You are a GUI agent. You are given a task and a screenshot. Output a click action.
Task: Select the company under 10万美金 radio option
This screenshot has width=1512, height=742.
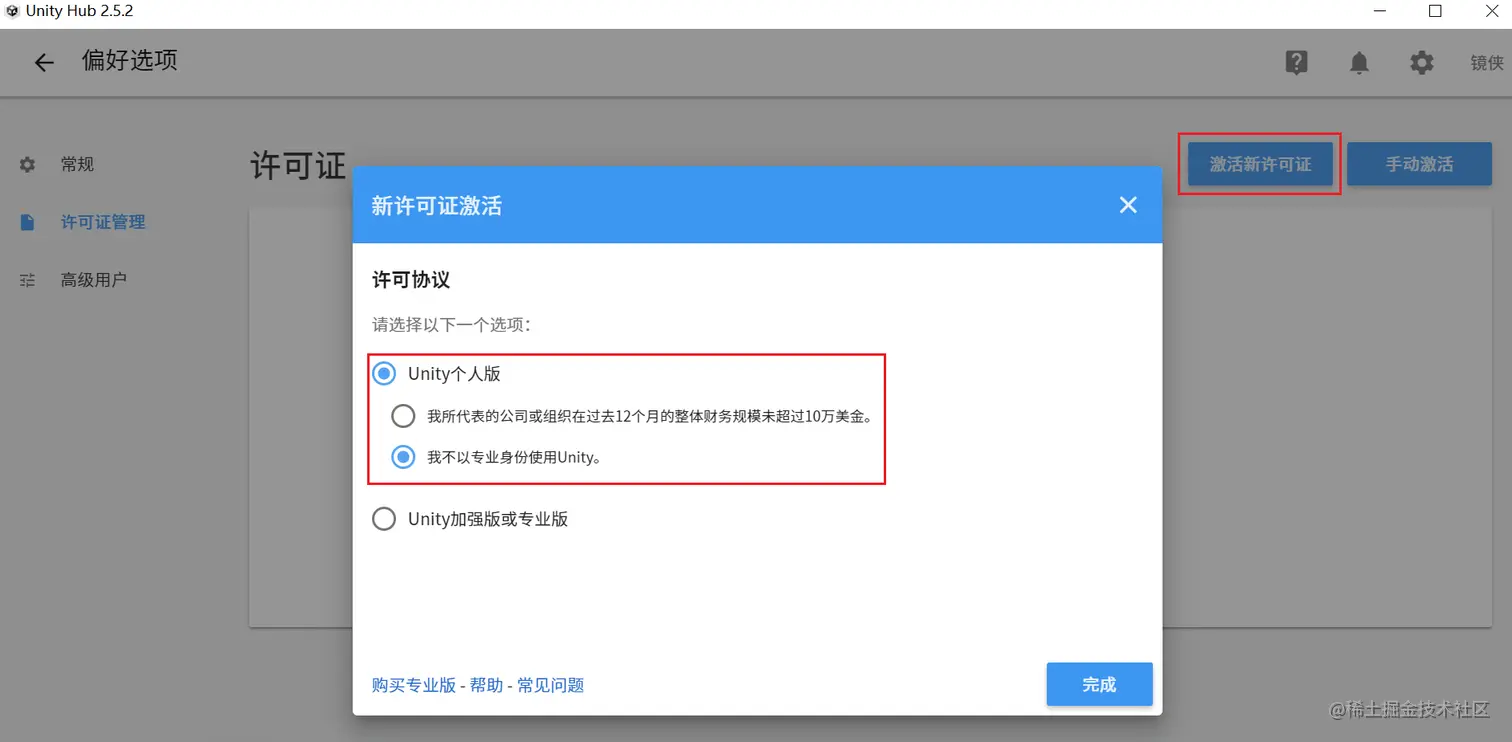click(403, 416)
